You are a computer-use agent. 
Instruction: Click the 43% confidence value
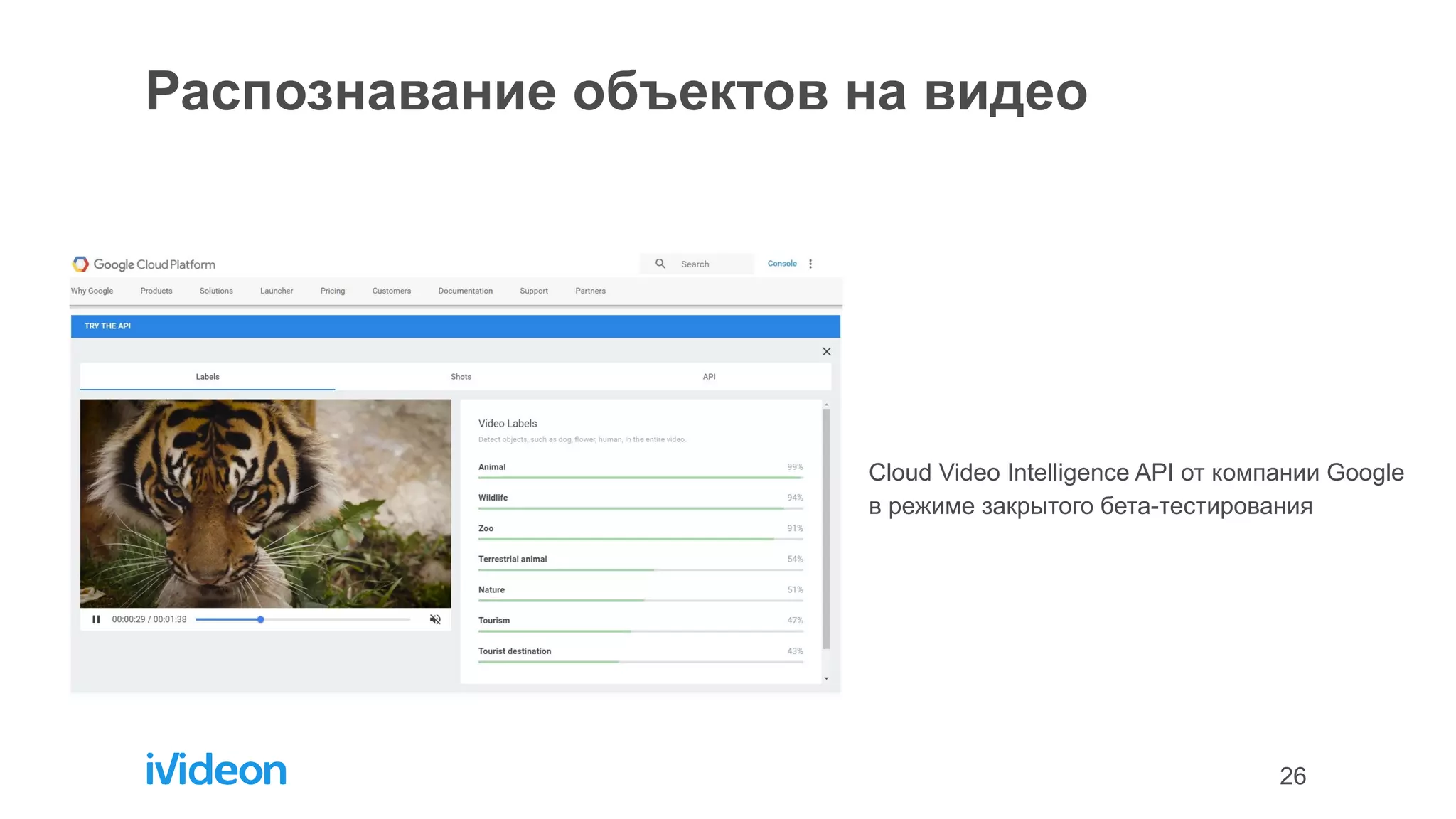pyautogui.click(x=795, y=651)
